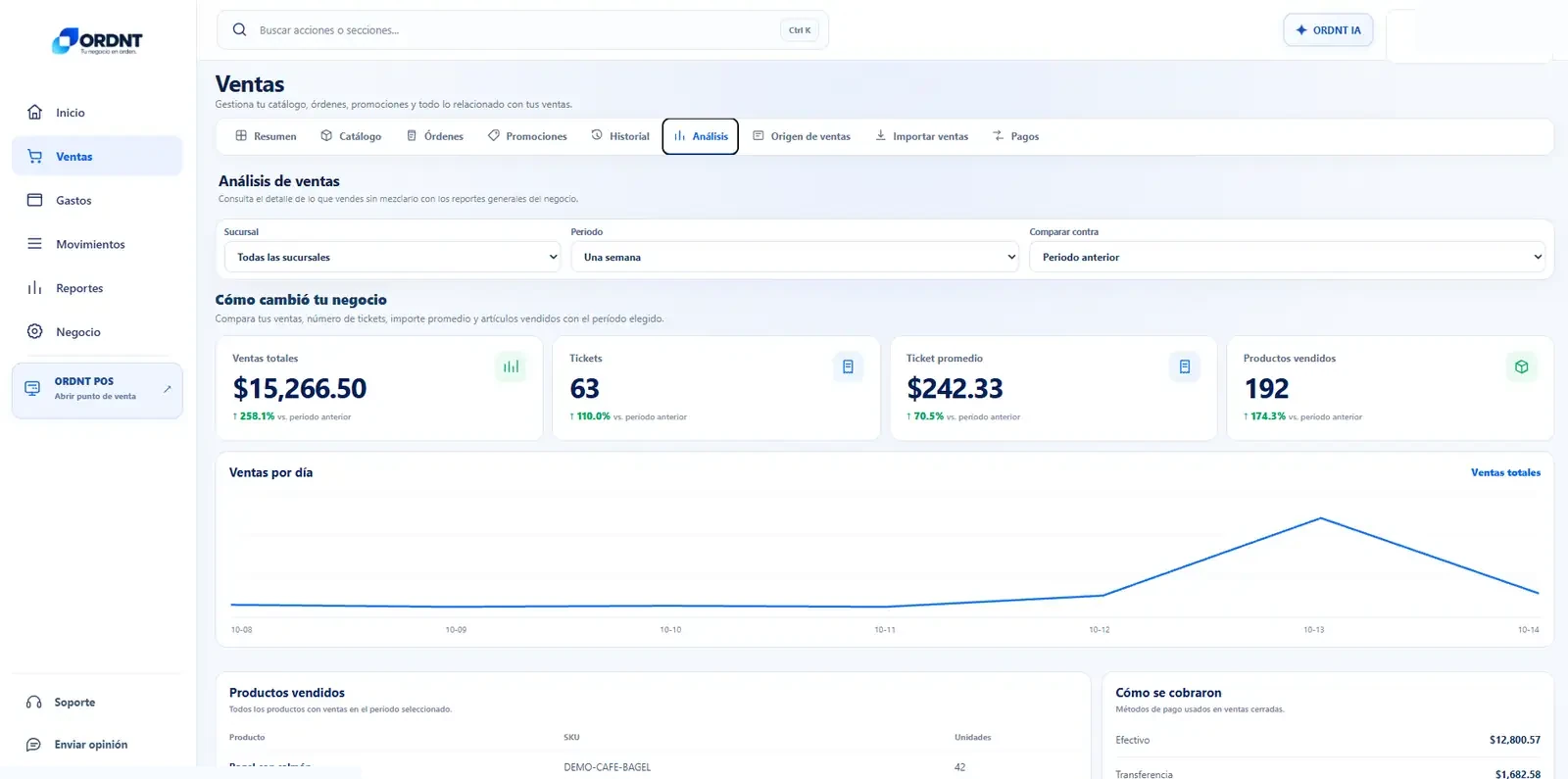
Task: Click the box icon on Productos vendidos card
Action: (1522, 366)
